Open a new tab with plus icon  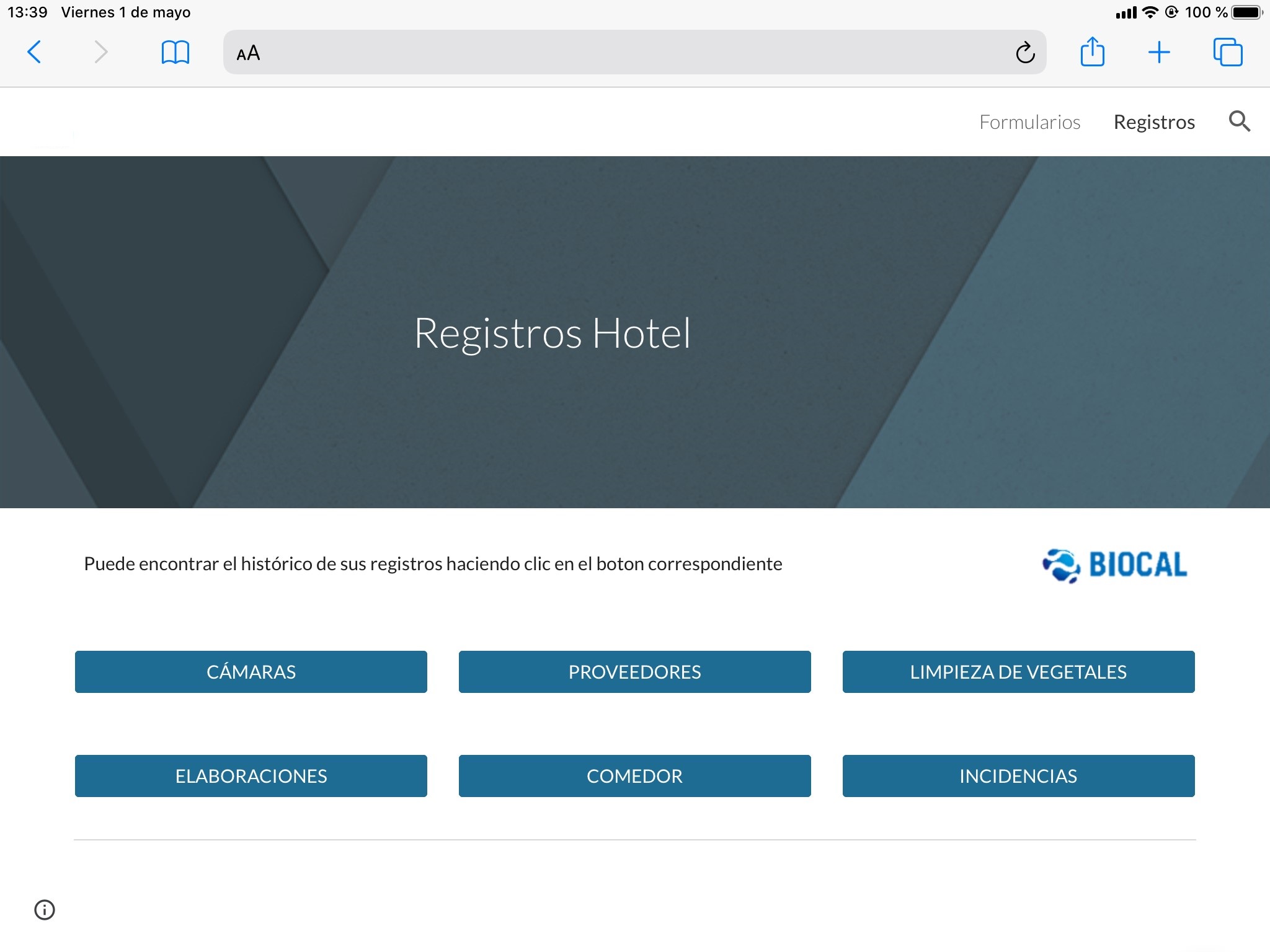[x=1158, y=52]
